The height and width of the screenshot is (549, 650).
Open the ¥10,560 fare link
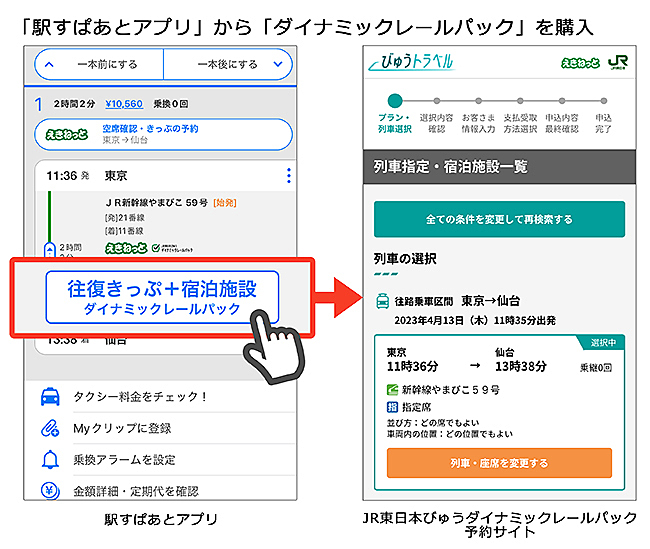coord(124,104)
